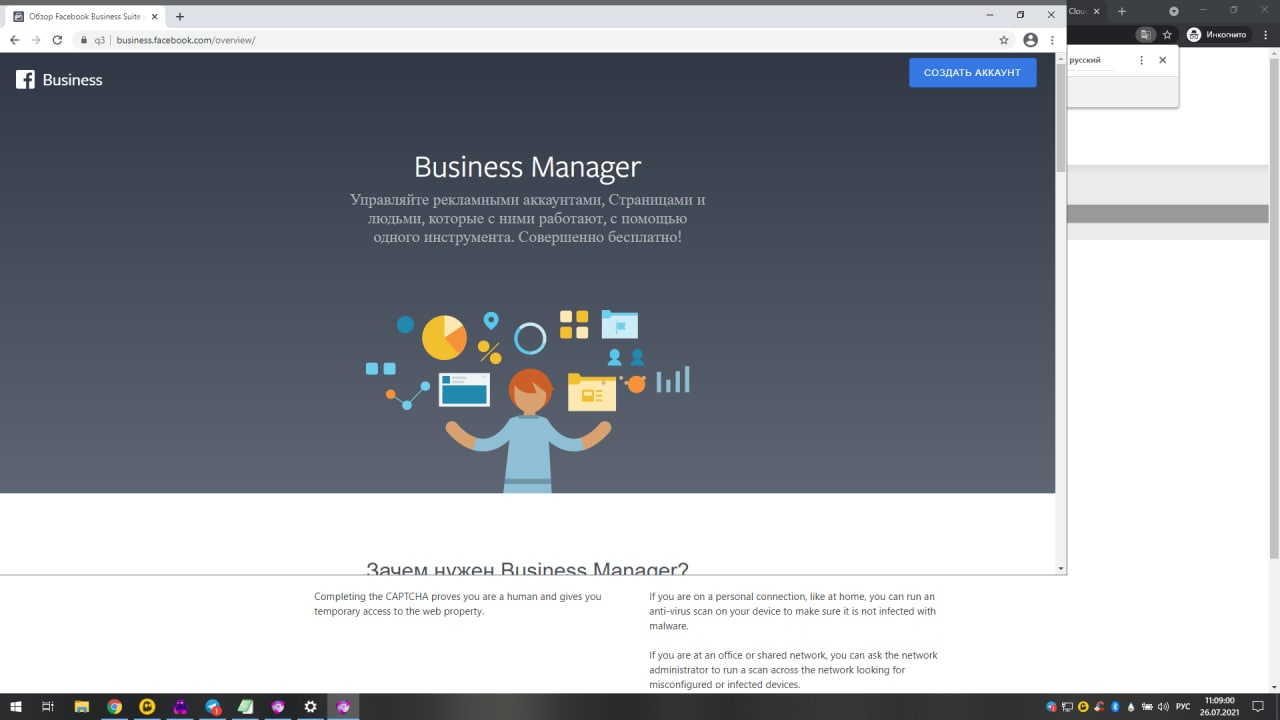This screenshot has height=720, width=1280.
Task: Click the 'office or shared network' paragraph
Action: tap(793, 670)
